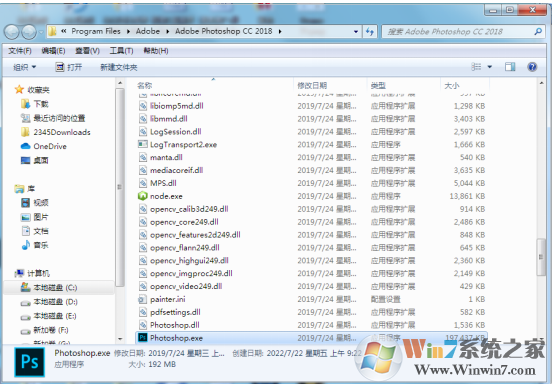Viewport: 552px width, 384px height.
Task: Open the address bar history dropdown
Action: pos(356,31)
